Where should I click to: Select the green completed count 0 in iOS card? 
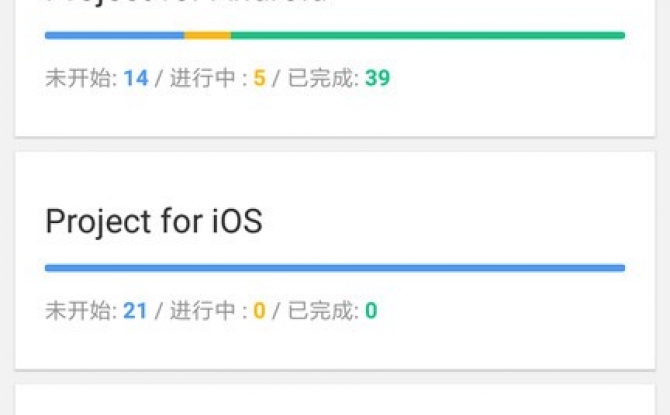click(x=371, y=311)
